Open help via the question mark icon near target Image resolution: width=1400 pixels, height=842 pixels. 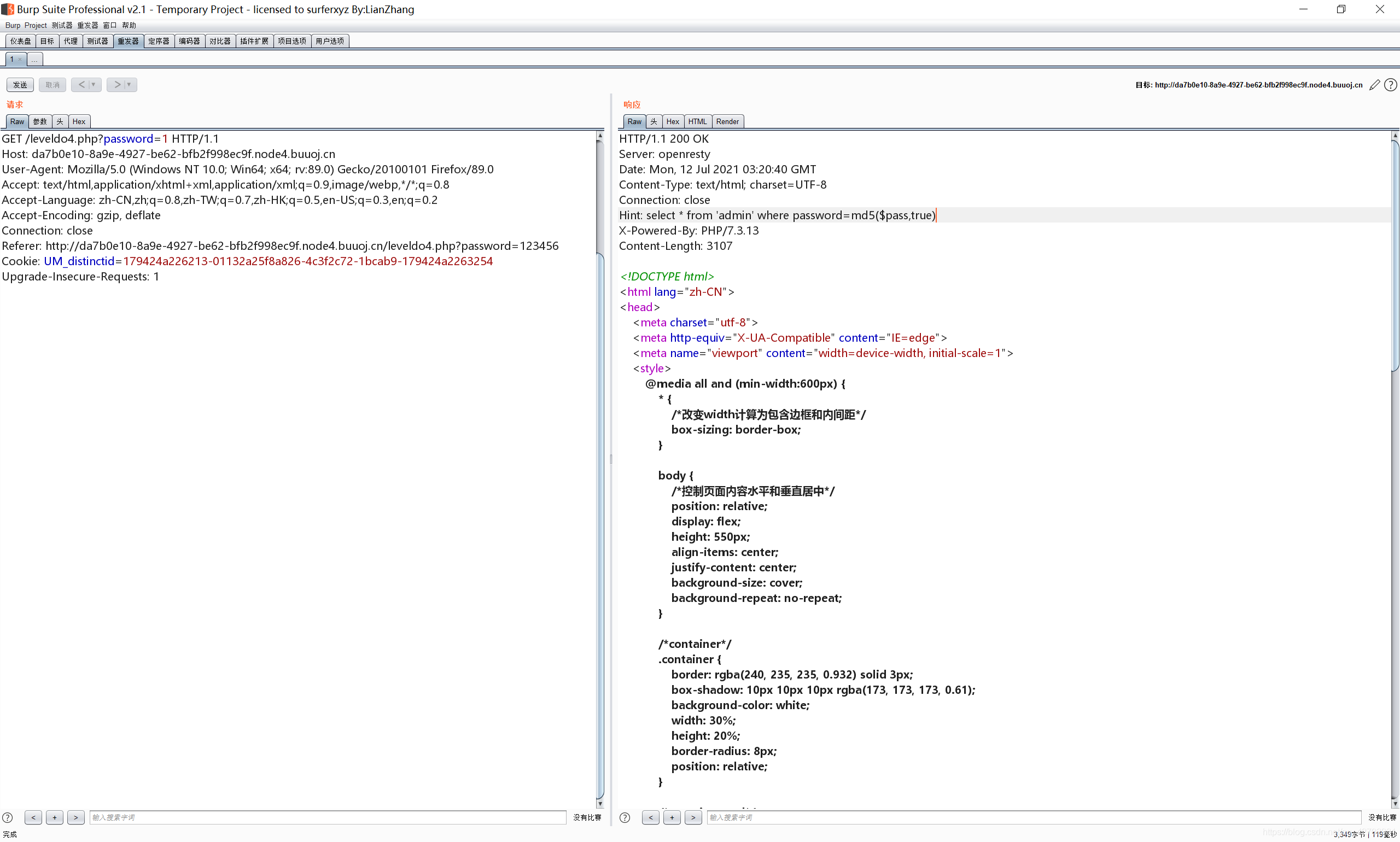[1390, 85]
